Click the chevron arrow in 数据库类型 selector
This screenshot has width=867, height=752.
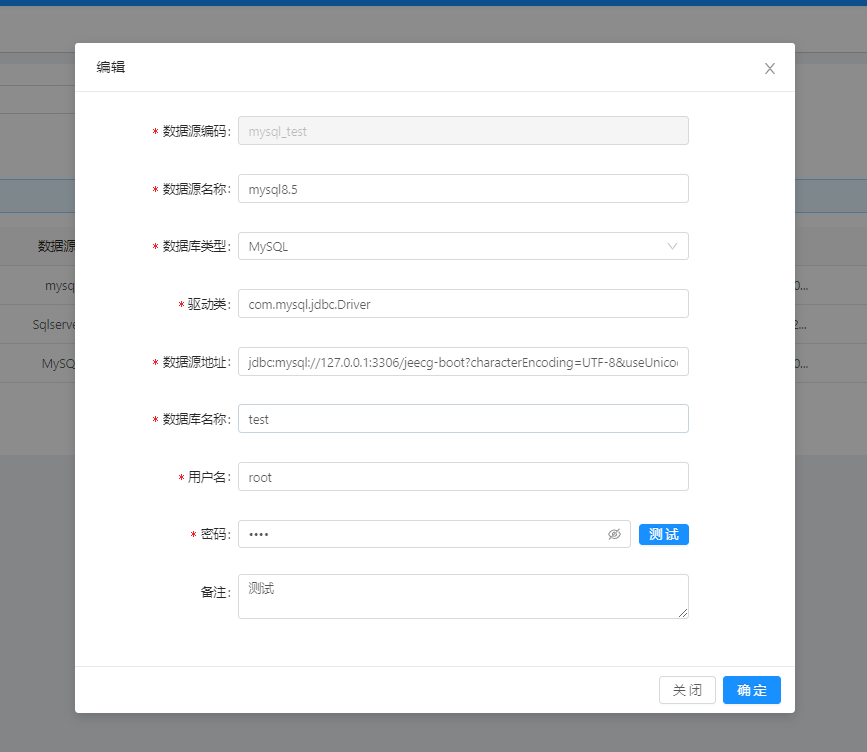point(672,246)
